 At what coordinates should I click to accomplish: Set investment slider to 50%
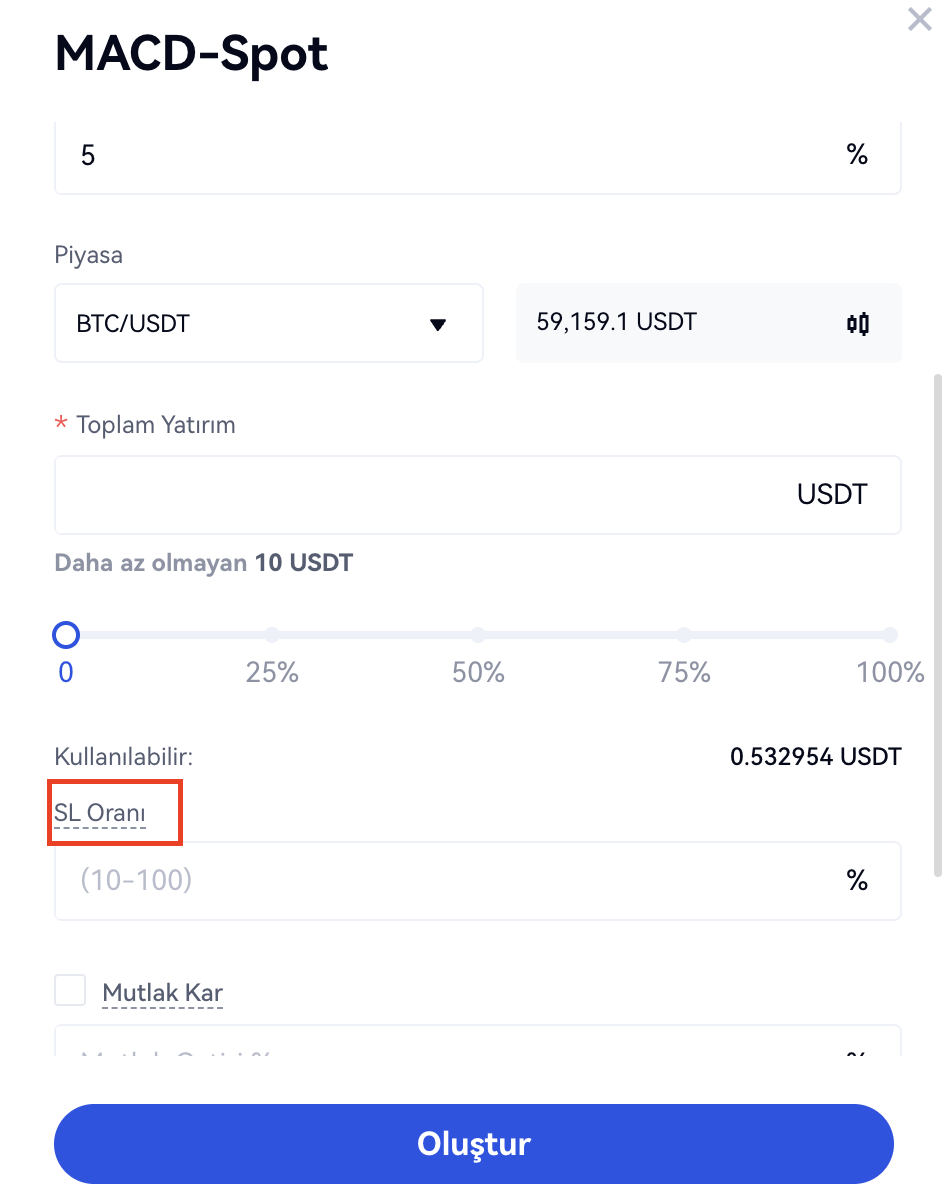tap(478, 635)
